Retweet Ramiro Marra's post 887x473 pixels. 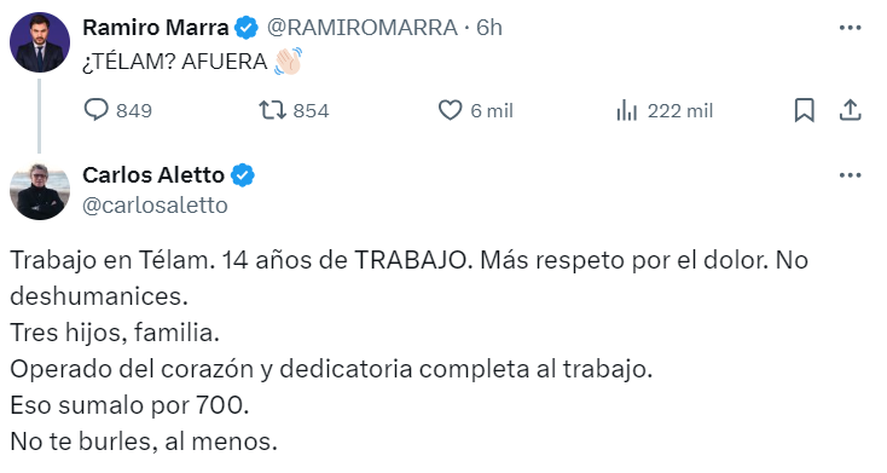(x=272, y=110)
